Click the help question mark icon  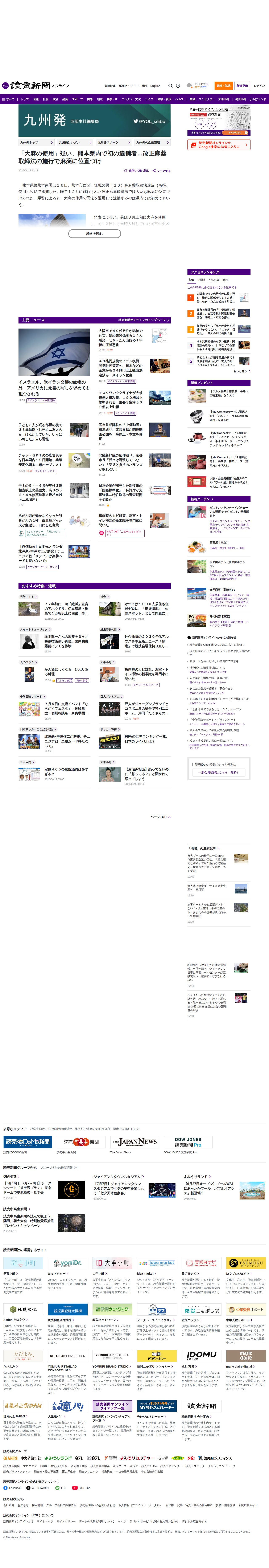click(x=178, y=86)
